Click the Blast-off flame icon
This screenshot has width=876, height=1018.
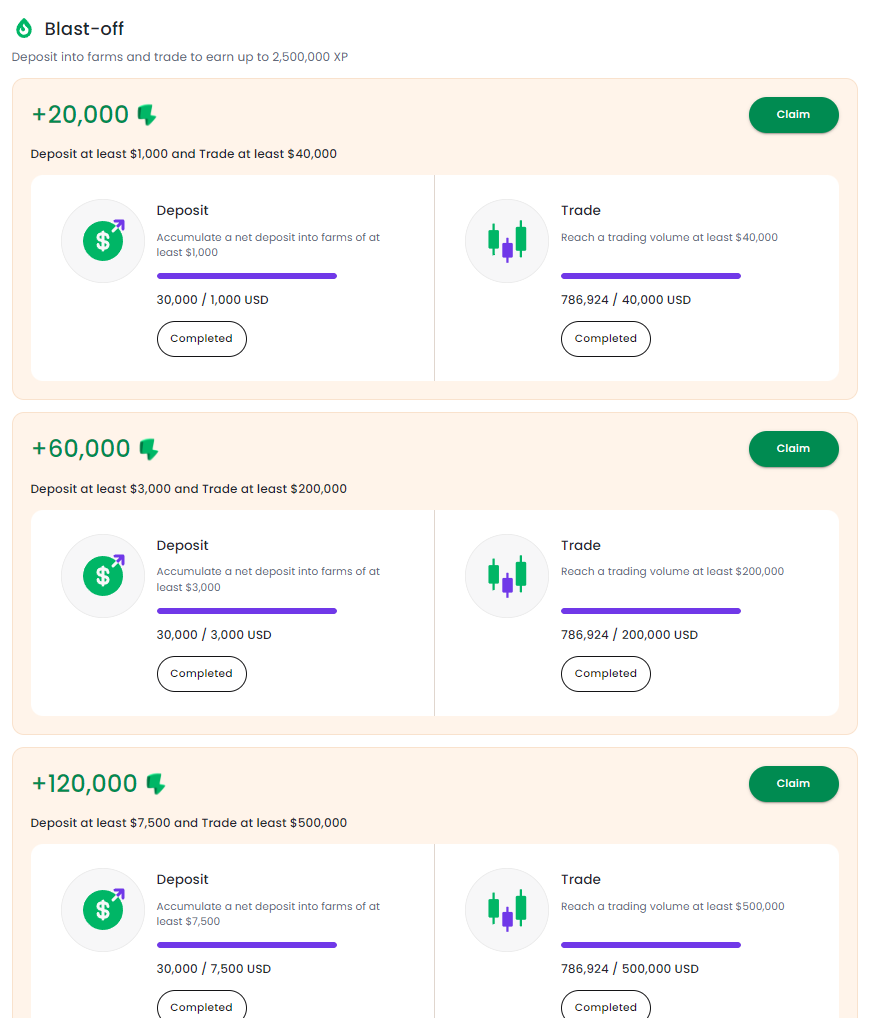pyautogui.click(x=24, y=29)
